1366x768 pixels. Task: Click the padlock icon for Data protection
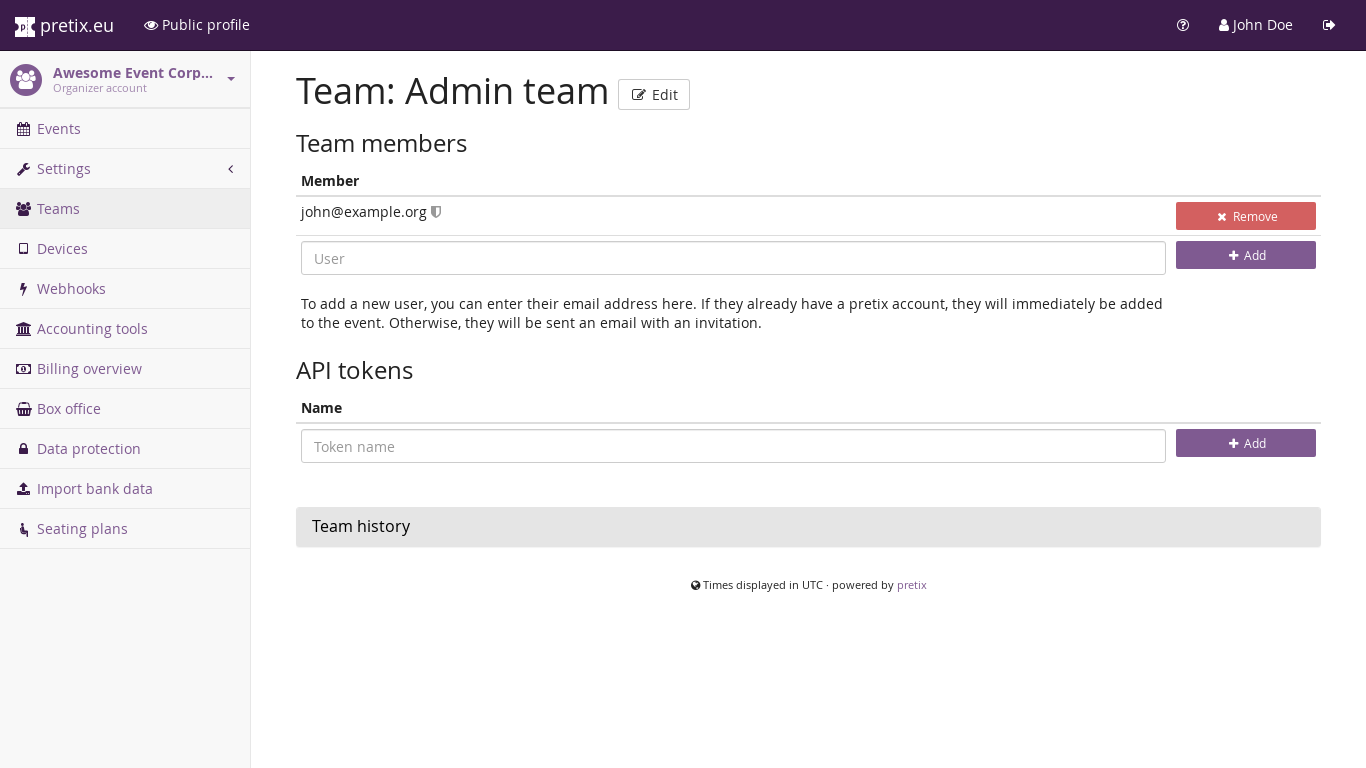[x=23, y=449]
